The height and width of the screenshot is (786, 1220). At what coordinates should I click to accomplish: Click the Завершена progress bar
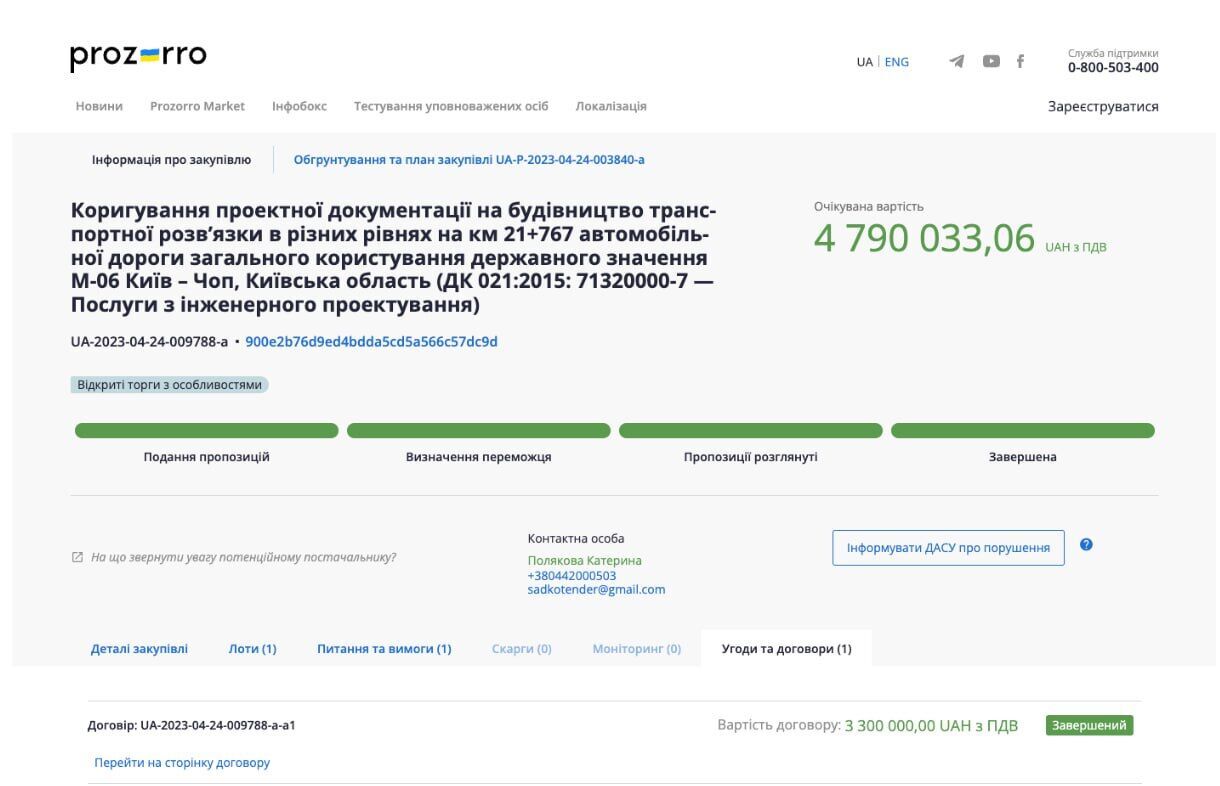coord(1023,431)
